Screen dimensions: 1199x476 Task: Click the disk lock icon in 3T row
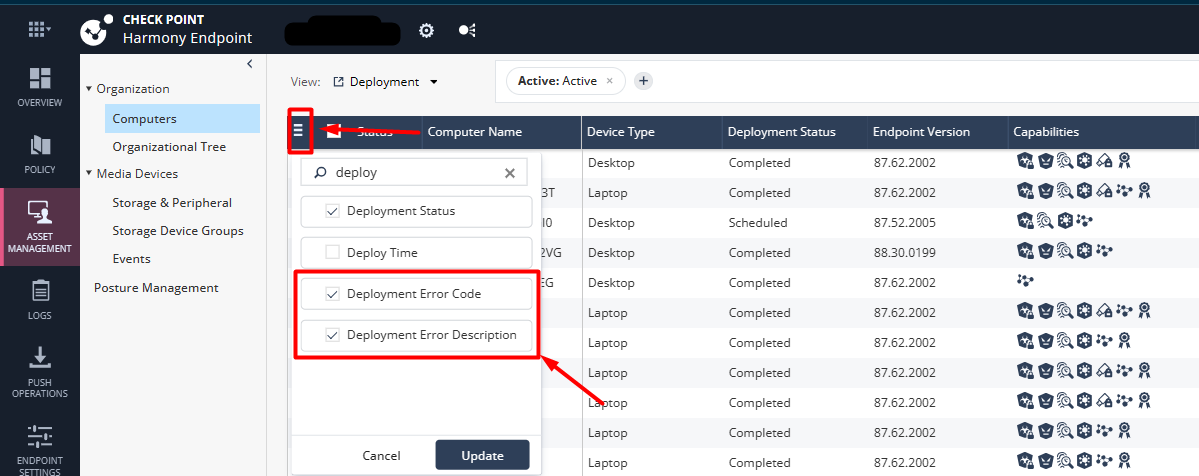1103,192
